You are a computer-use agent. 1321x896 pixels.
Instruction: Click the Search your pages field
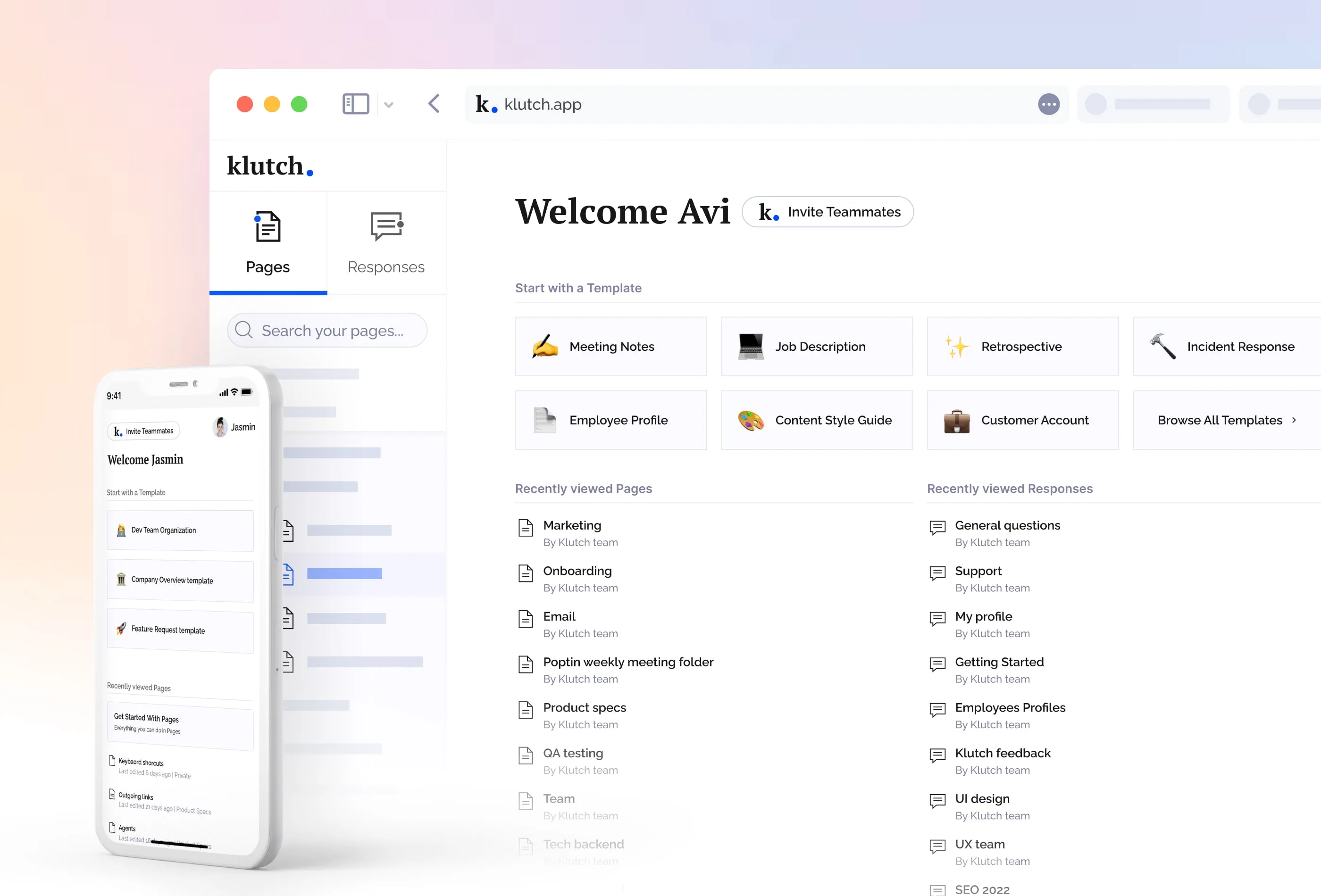pos(327,330)
